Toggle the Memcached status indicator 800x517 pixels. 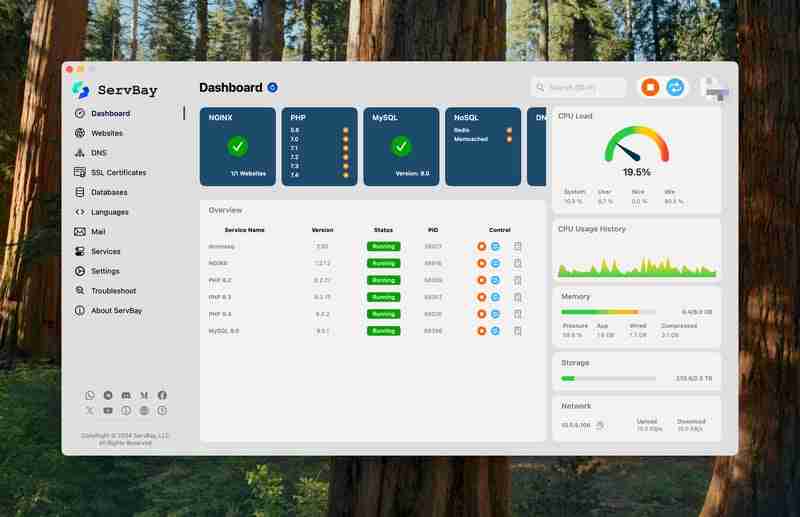tap(509, 139)
